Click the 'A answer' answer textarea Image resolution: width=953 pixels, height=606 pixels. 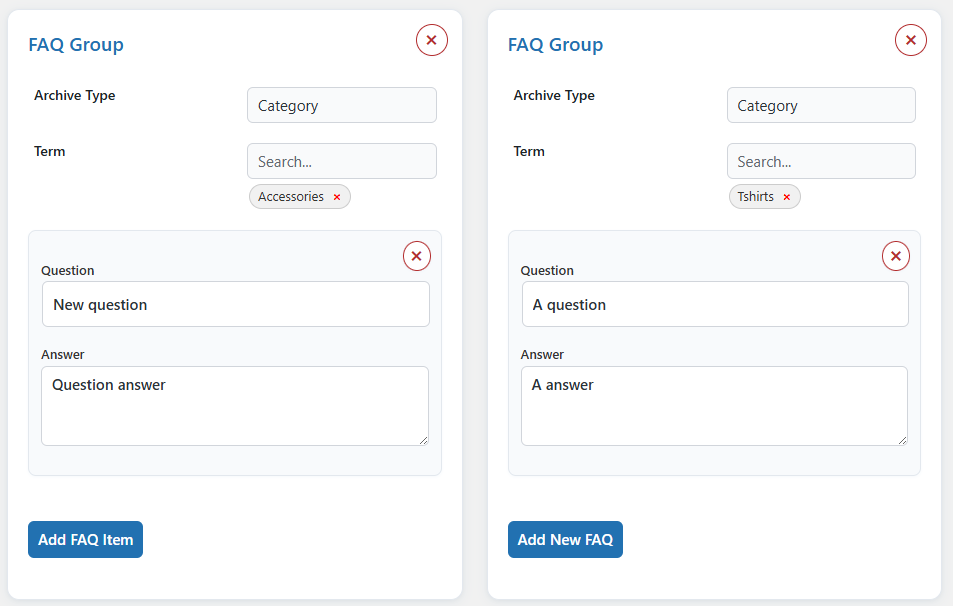click(x=714, y=405)
